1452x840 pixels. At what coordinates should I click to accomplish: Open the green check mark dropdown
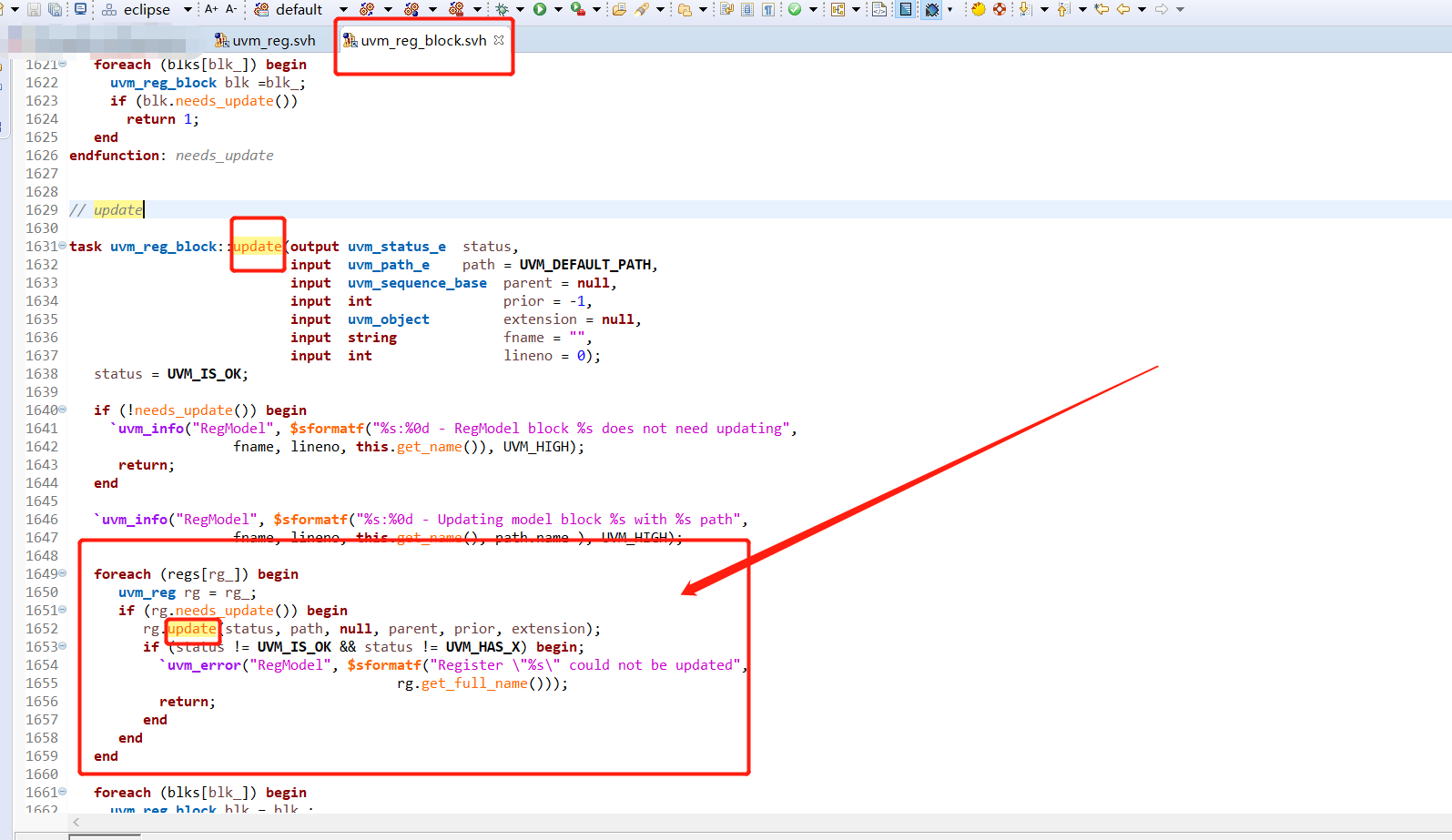click(x=814, y=9)
